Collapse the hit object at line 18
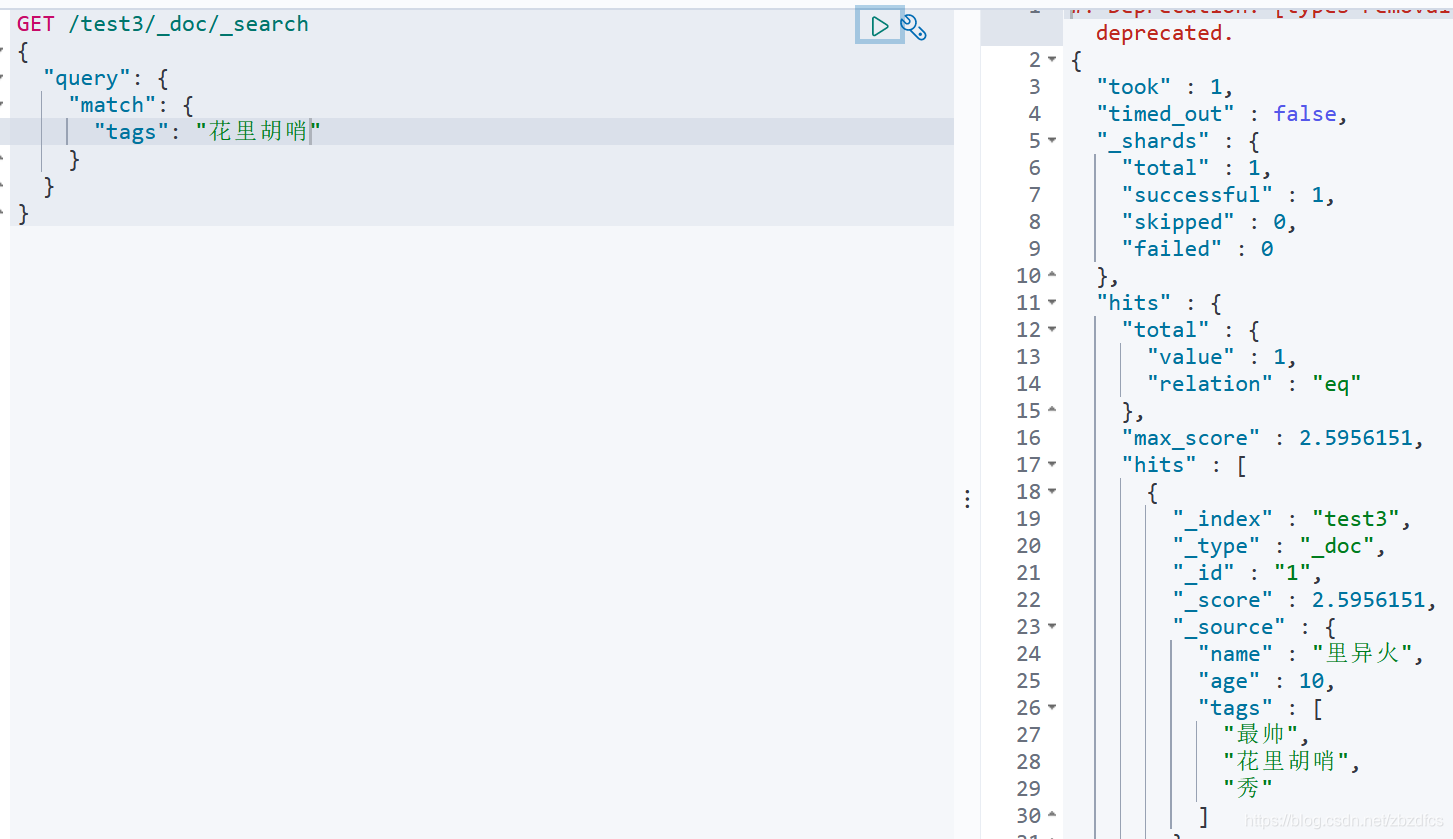This screenshot has width=1453, height=839. (x=1051, y=492)
